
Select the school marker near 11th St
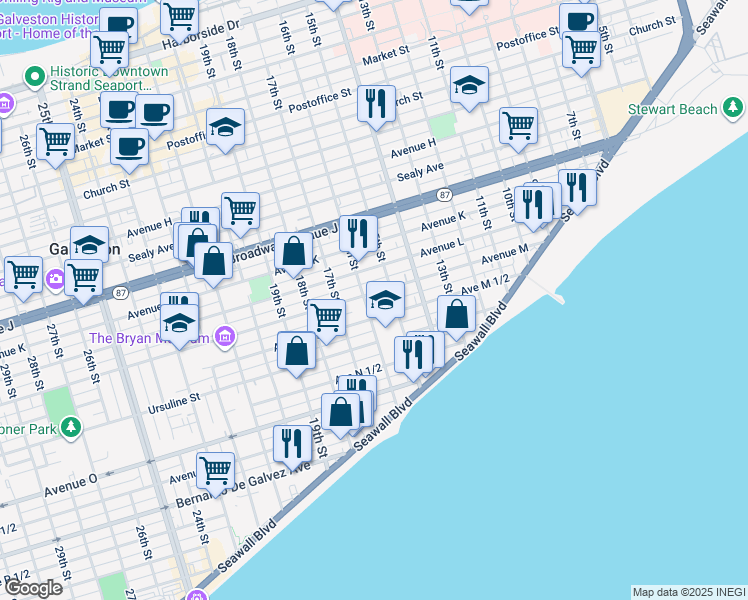469,86
